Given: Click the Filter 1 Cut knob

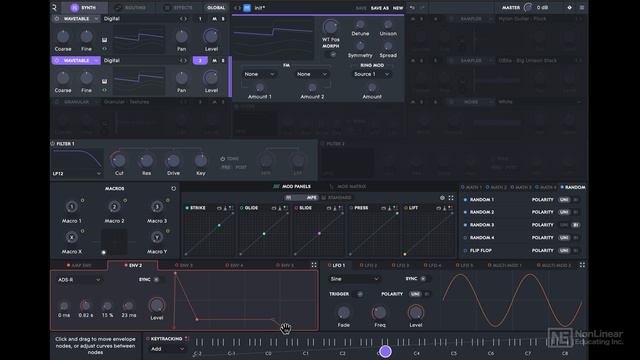Looking at the screenshot, I should coord(119,160).
